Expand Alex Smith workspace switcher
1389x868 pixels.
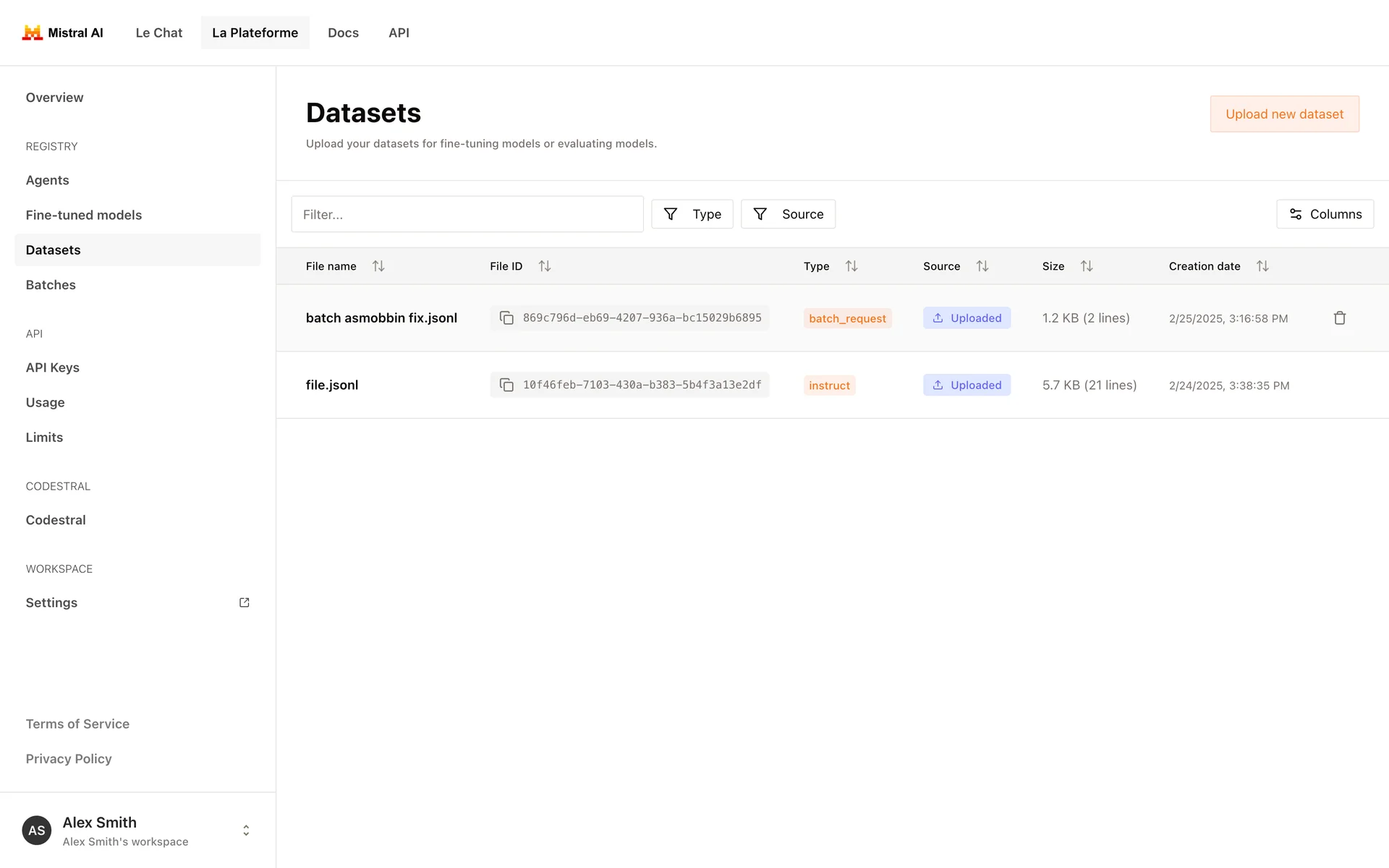(246, 830)
